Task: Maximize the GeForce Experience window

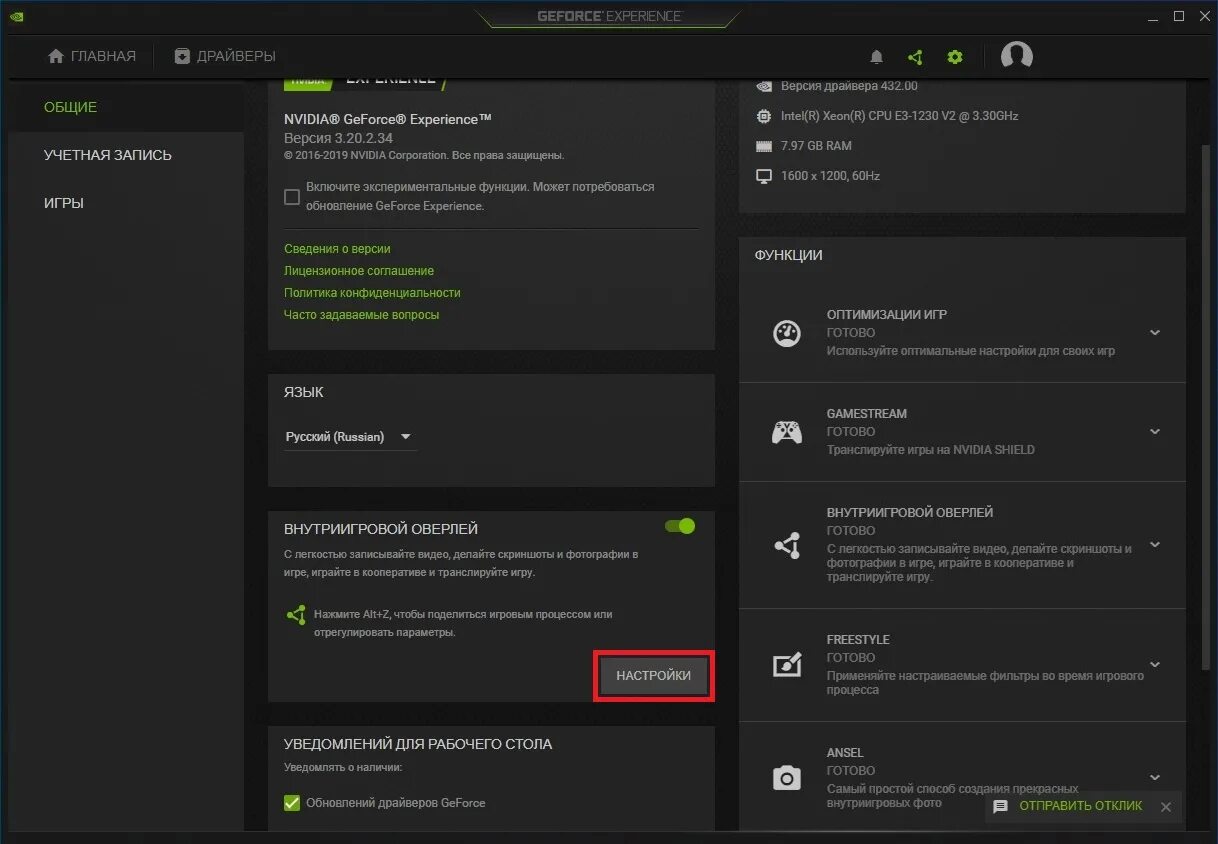Action: (x=1179, y=16)
